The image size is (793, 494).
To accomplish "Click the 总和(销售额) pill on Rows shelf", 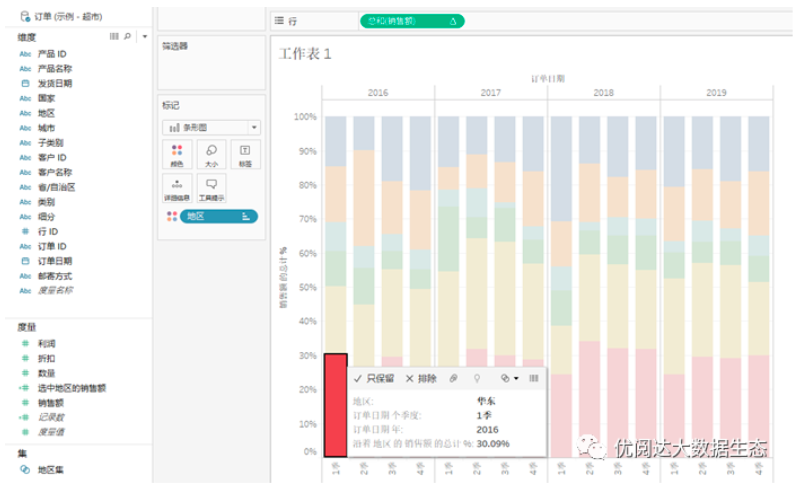I will click(x=412, y=20).
